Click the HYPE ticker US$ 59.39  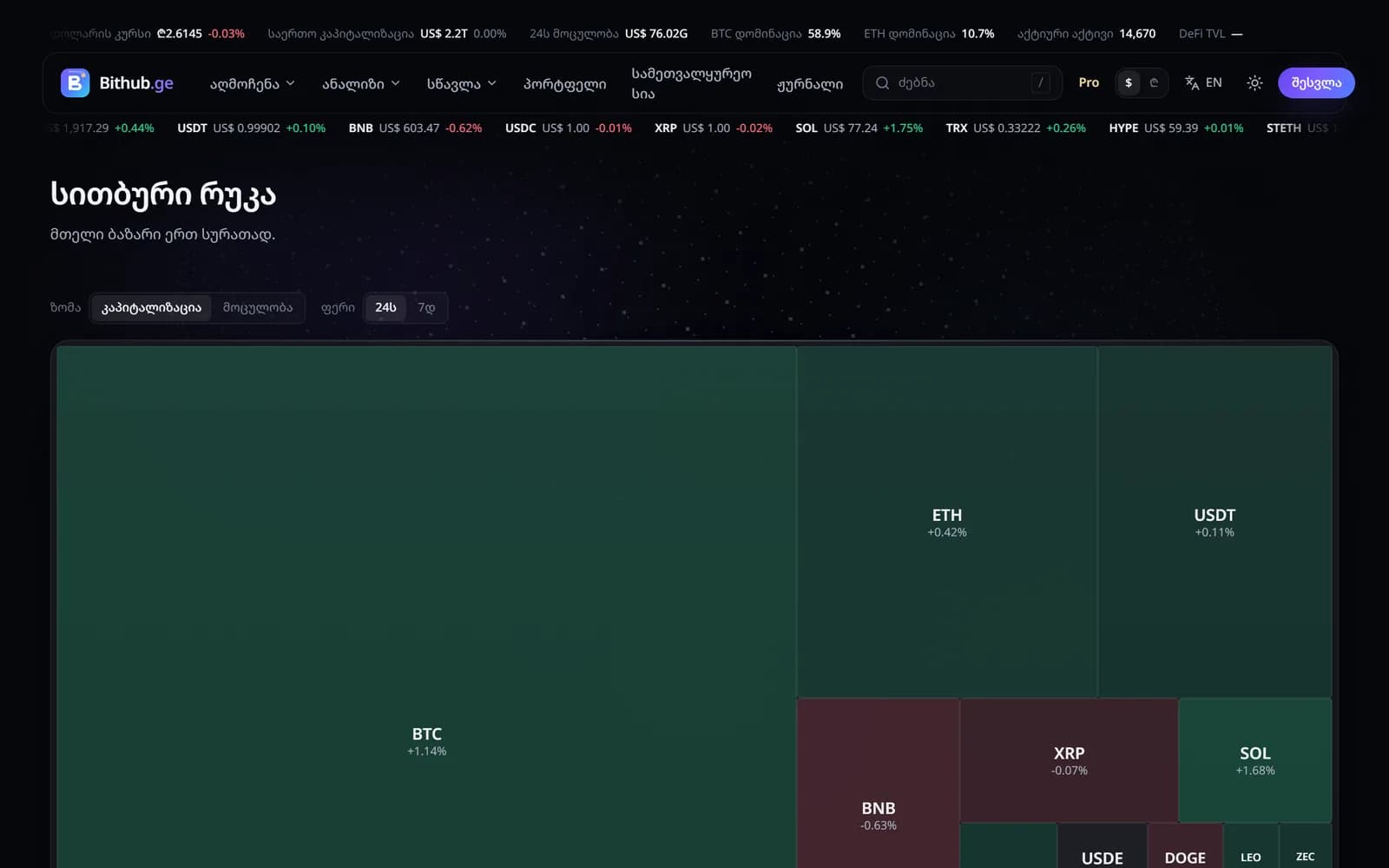pos(1175,128)
